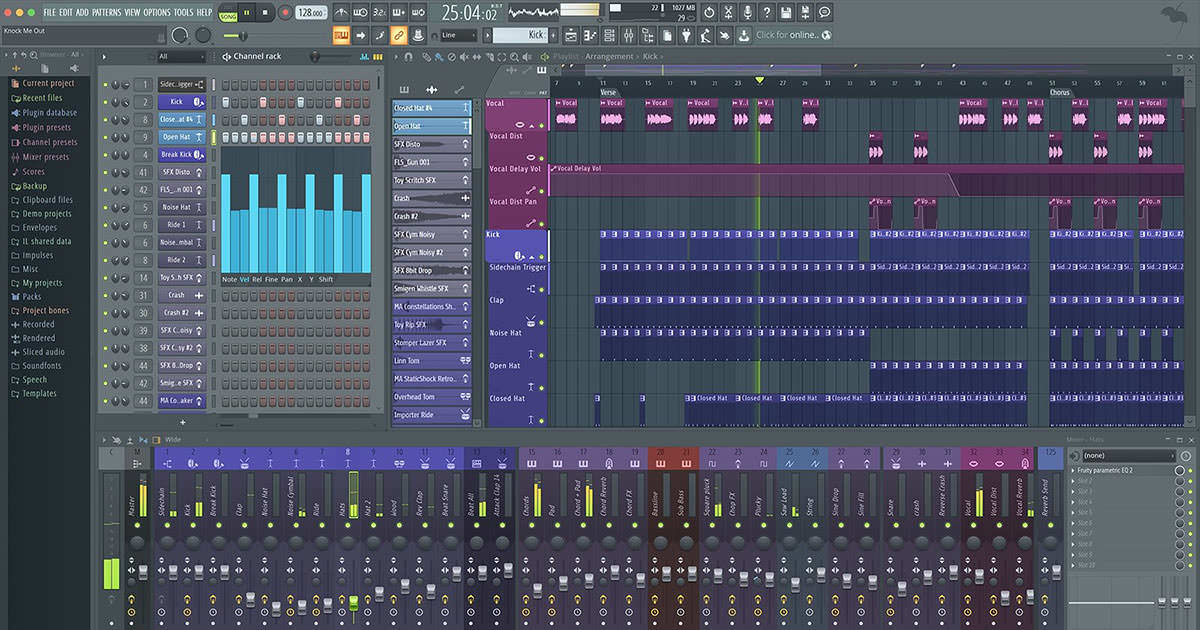This screenshot has height=630, width=1200.
Task: Expand the Project bones folder
Action: coord(40,311)
